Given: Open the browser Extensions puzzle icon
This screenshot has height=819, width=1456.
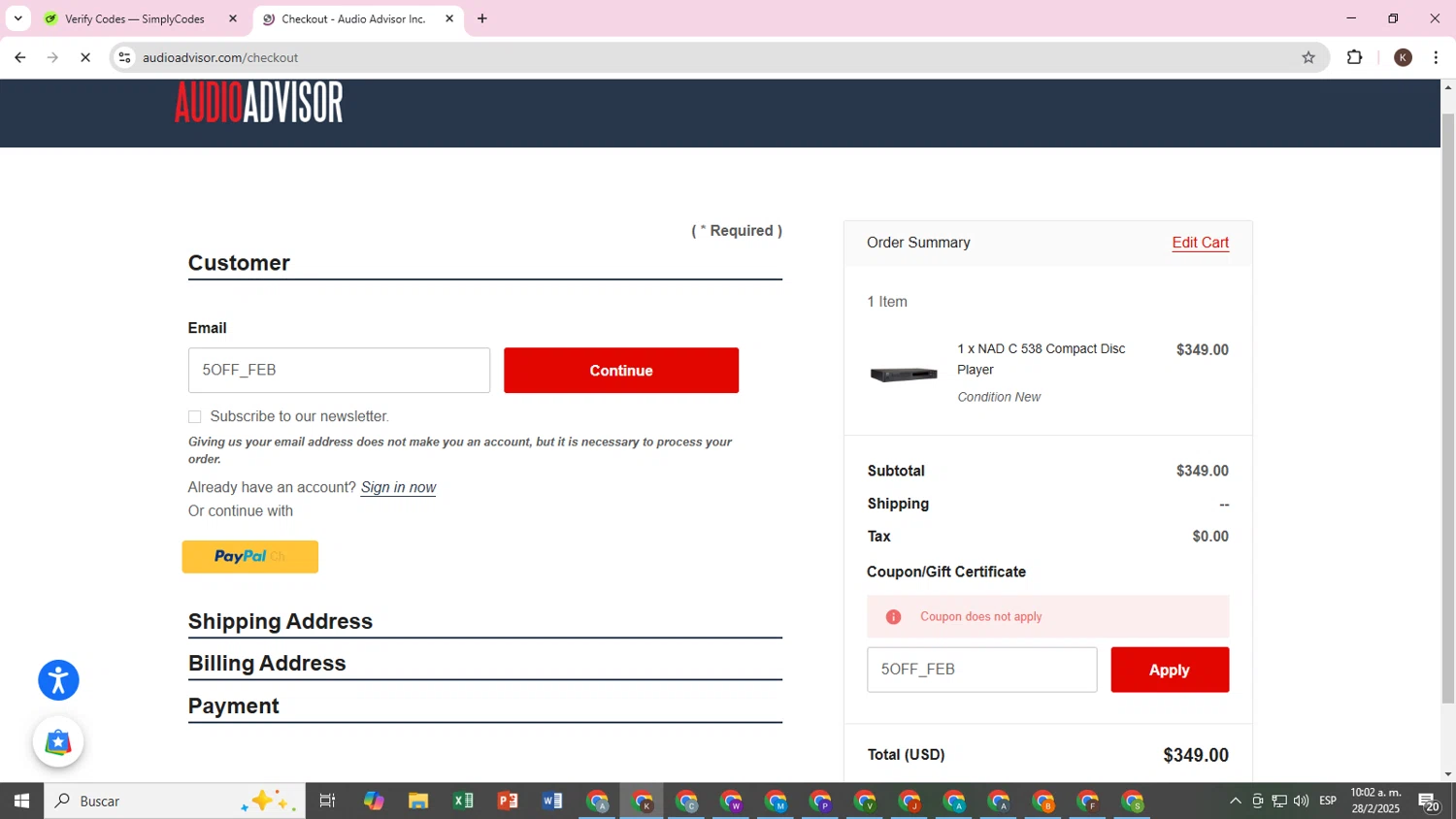Looking at the screenshot, I should 1355,57.
